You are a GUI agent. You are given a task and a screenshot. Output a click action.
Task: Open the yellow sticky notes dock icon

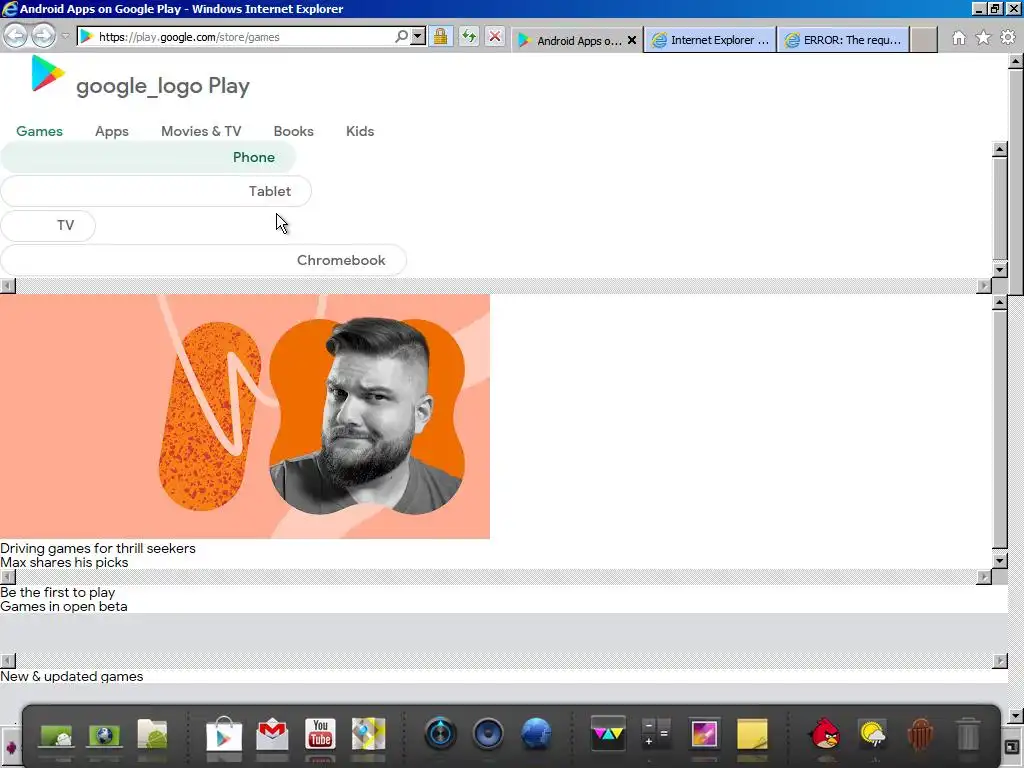pyautogui.click(x=752, y=734)
